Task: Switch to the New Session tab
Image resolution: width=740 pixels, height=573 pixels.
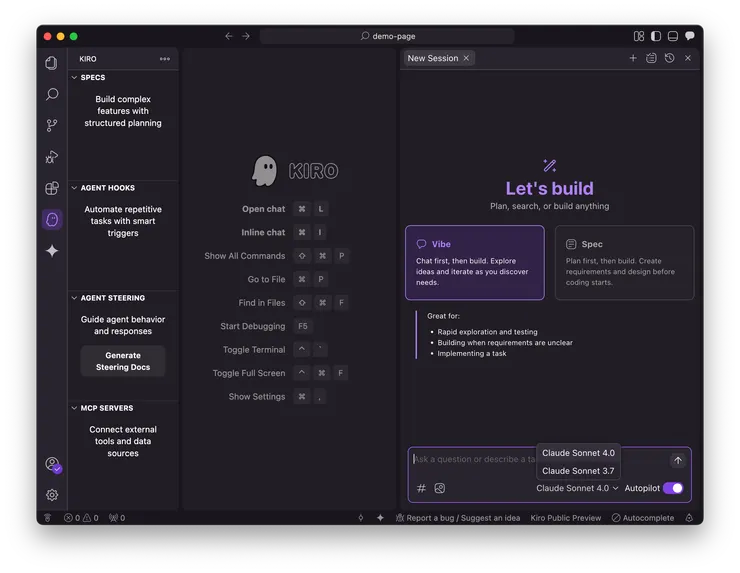Action: (433, 58)
